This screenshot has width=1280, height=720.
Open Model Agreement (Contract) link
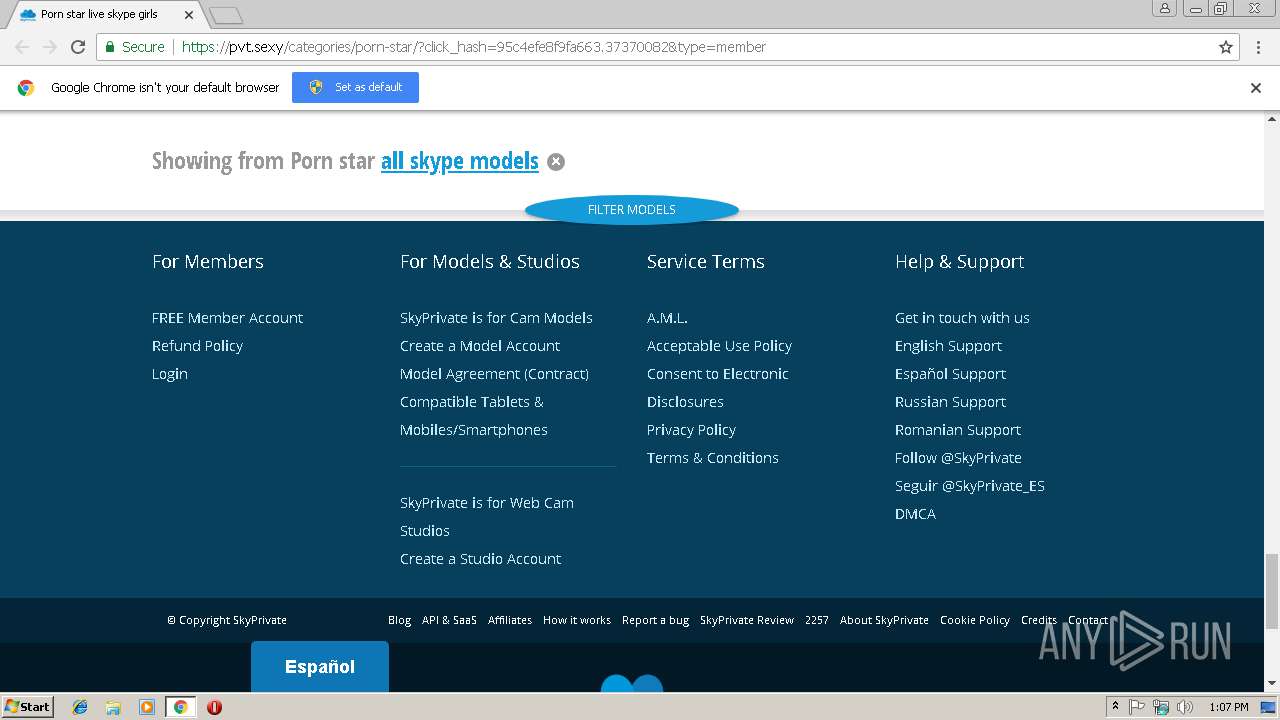(x=494, y=374)
